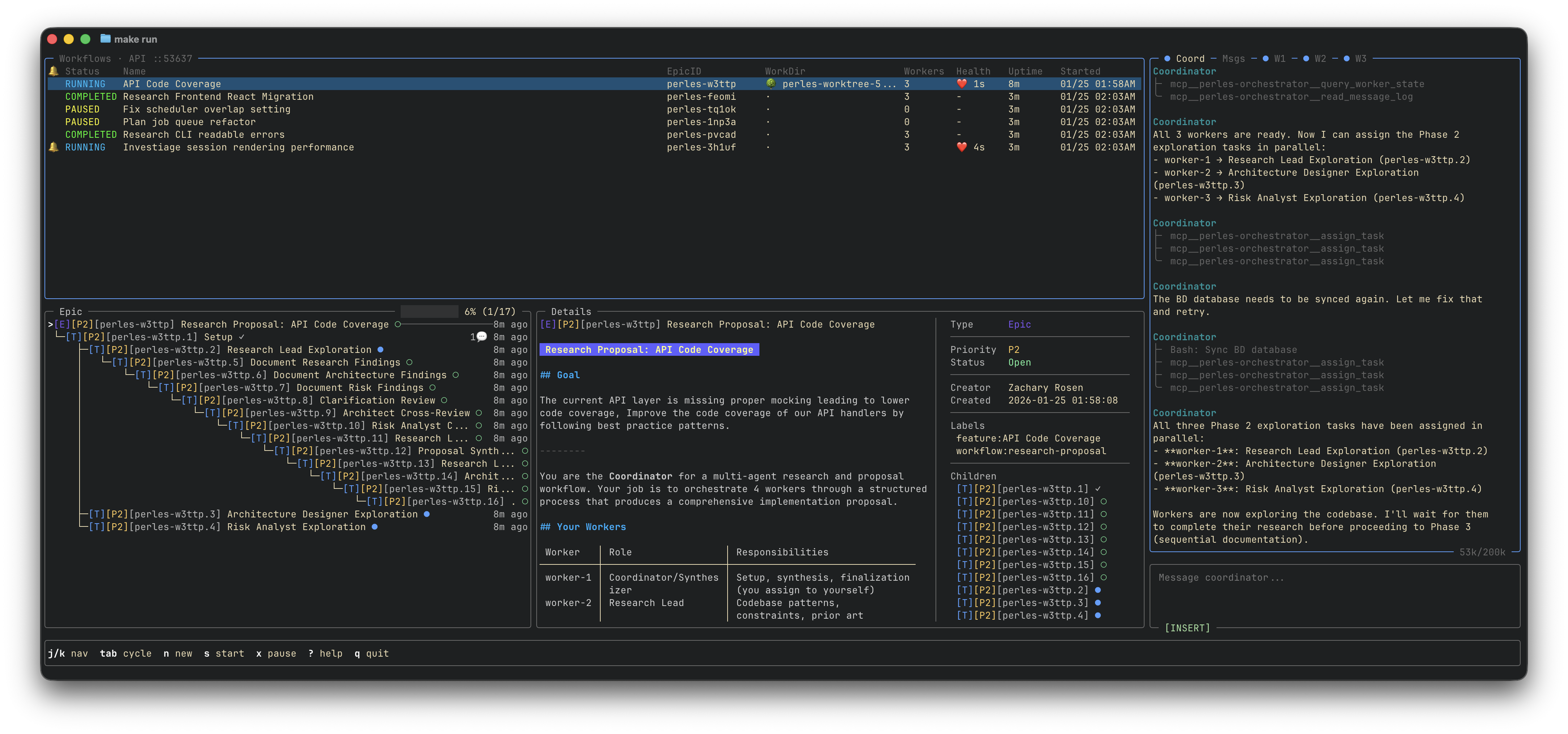The image size is (1568, 734).
Task: Click the filled status dot for perles-w3ttp.4 child
Action: click(1098, 616)
